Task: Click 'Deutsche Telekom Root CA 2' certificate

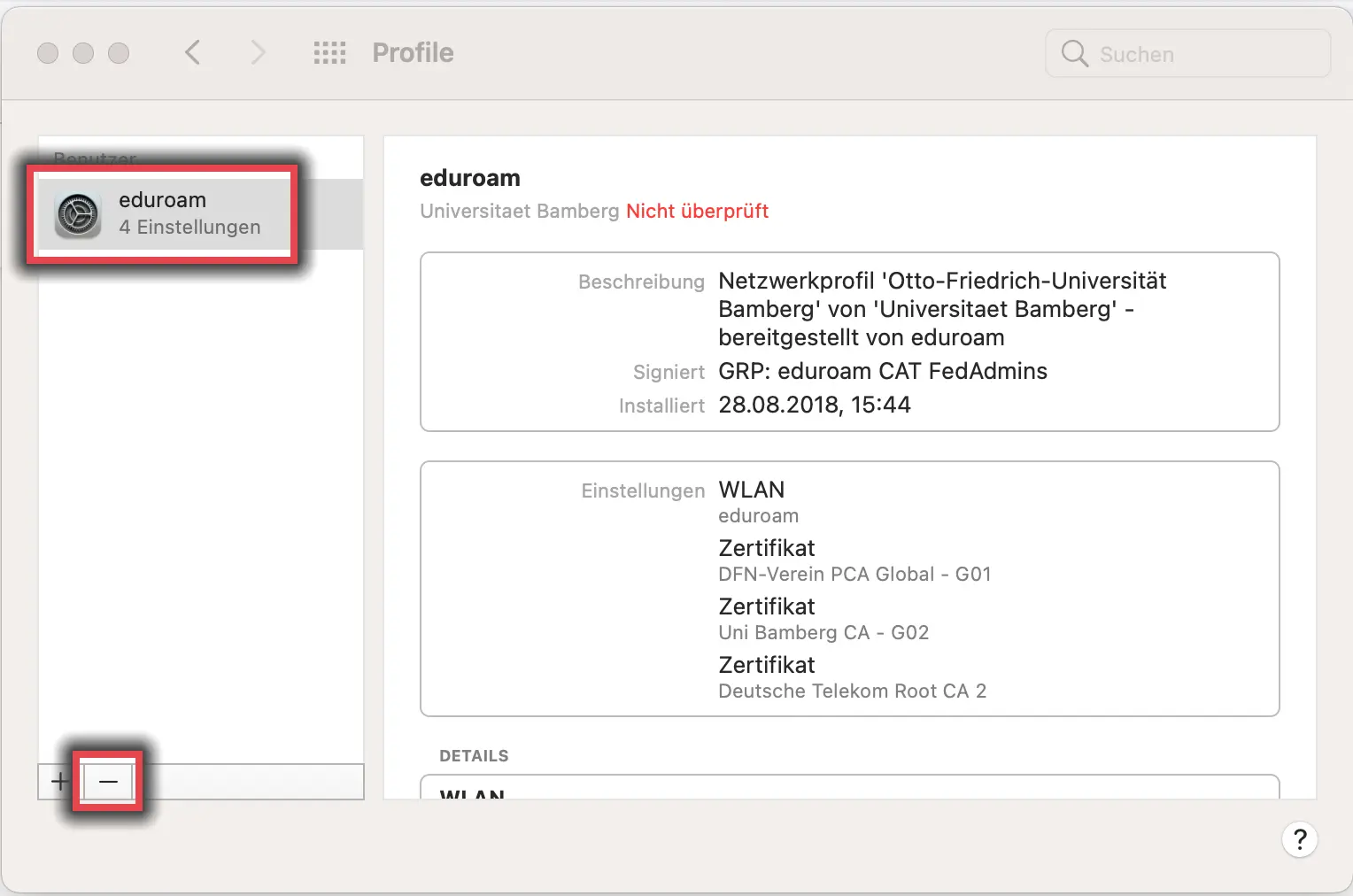Action: coord(852,691)
